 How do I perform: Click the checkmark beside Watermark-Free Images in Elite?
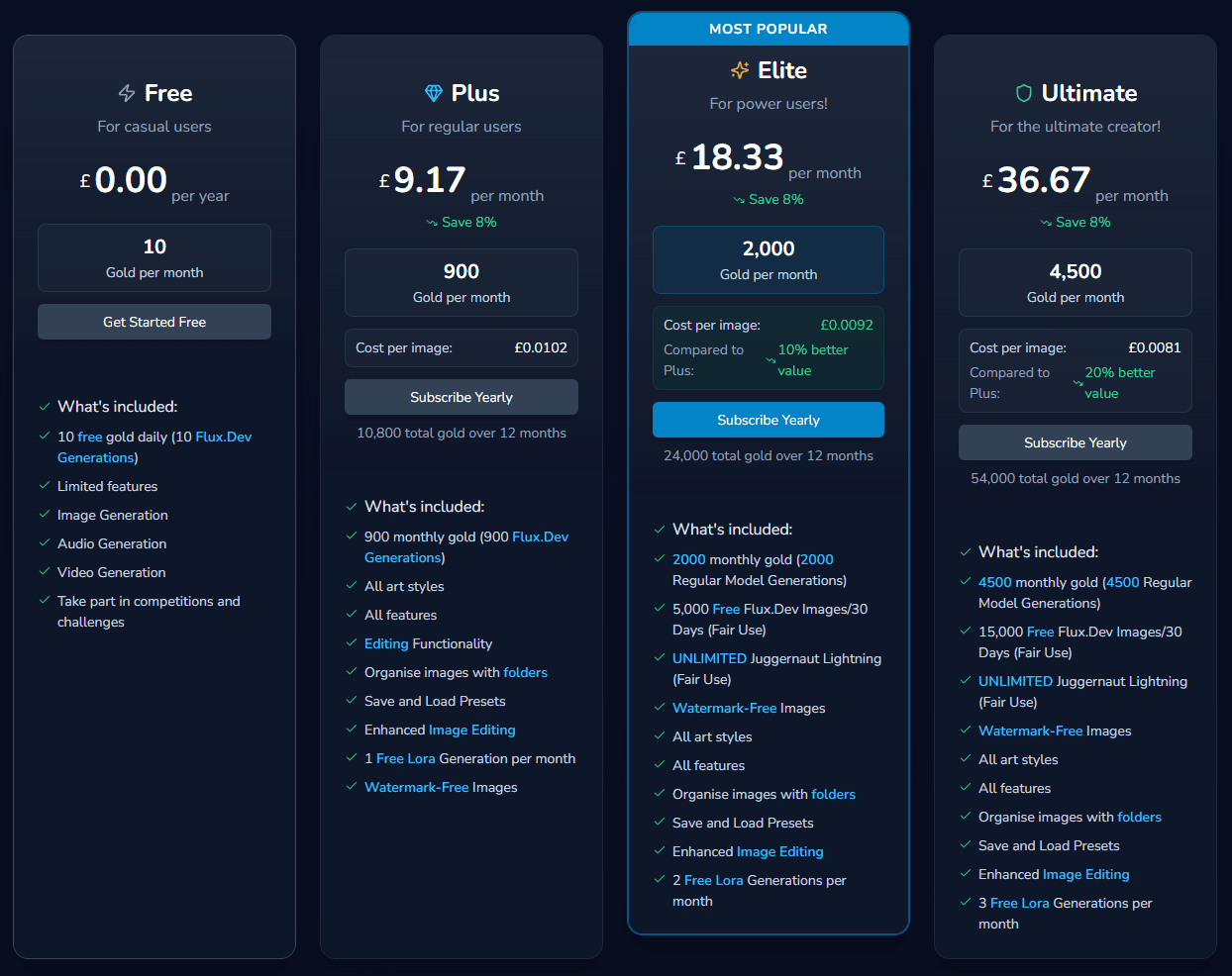[659, 708]
